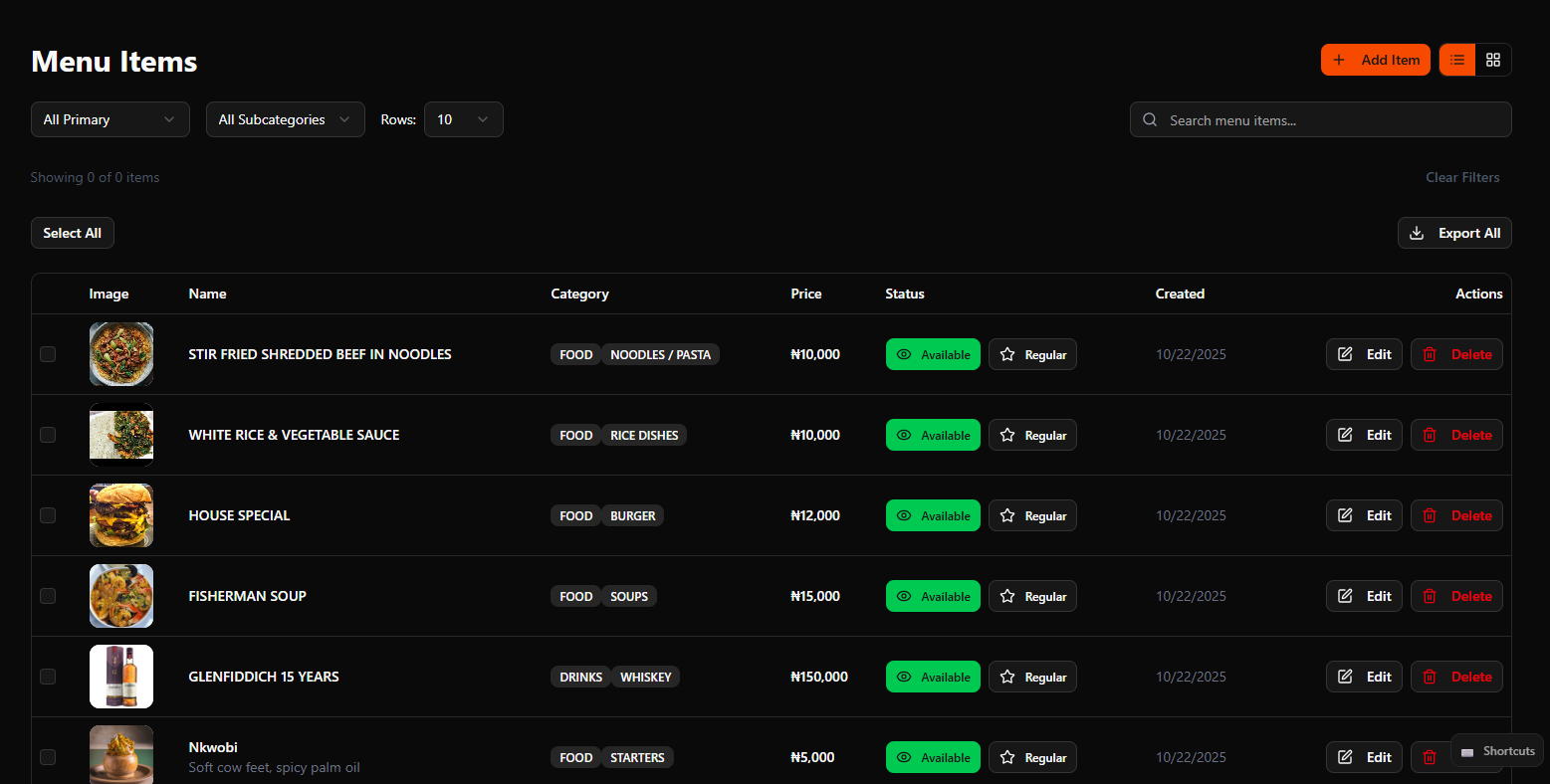Viewport: 1550px width, 784px height.
Task: Click the Export All download button
Action: 1454,233
